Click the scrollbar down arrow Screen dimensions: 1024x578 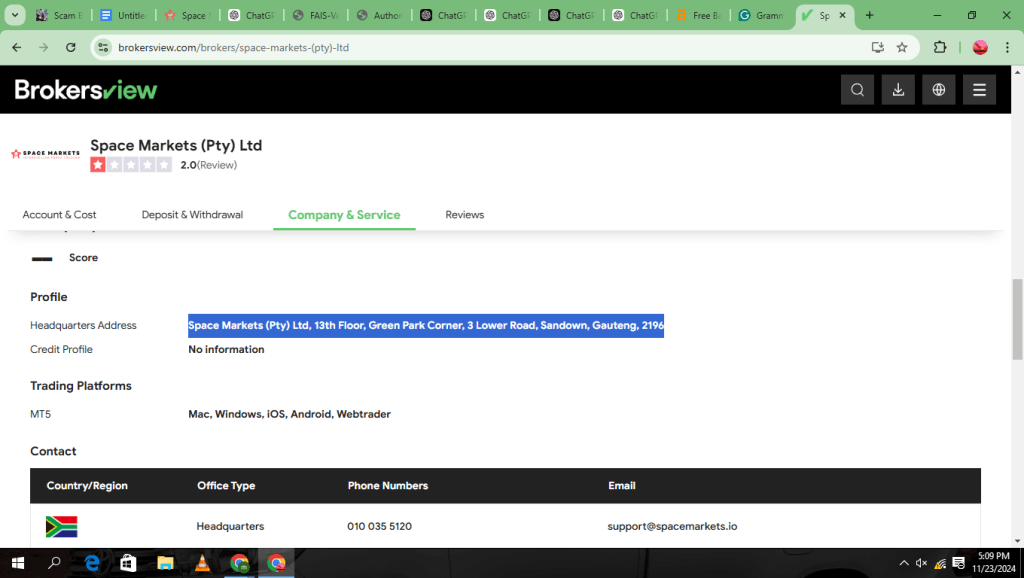[x=1017, y=541]
